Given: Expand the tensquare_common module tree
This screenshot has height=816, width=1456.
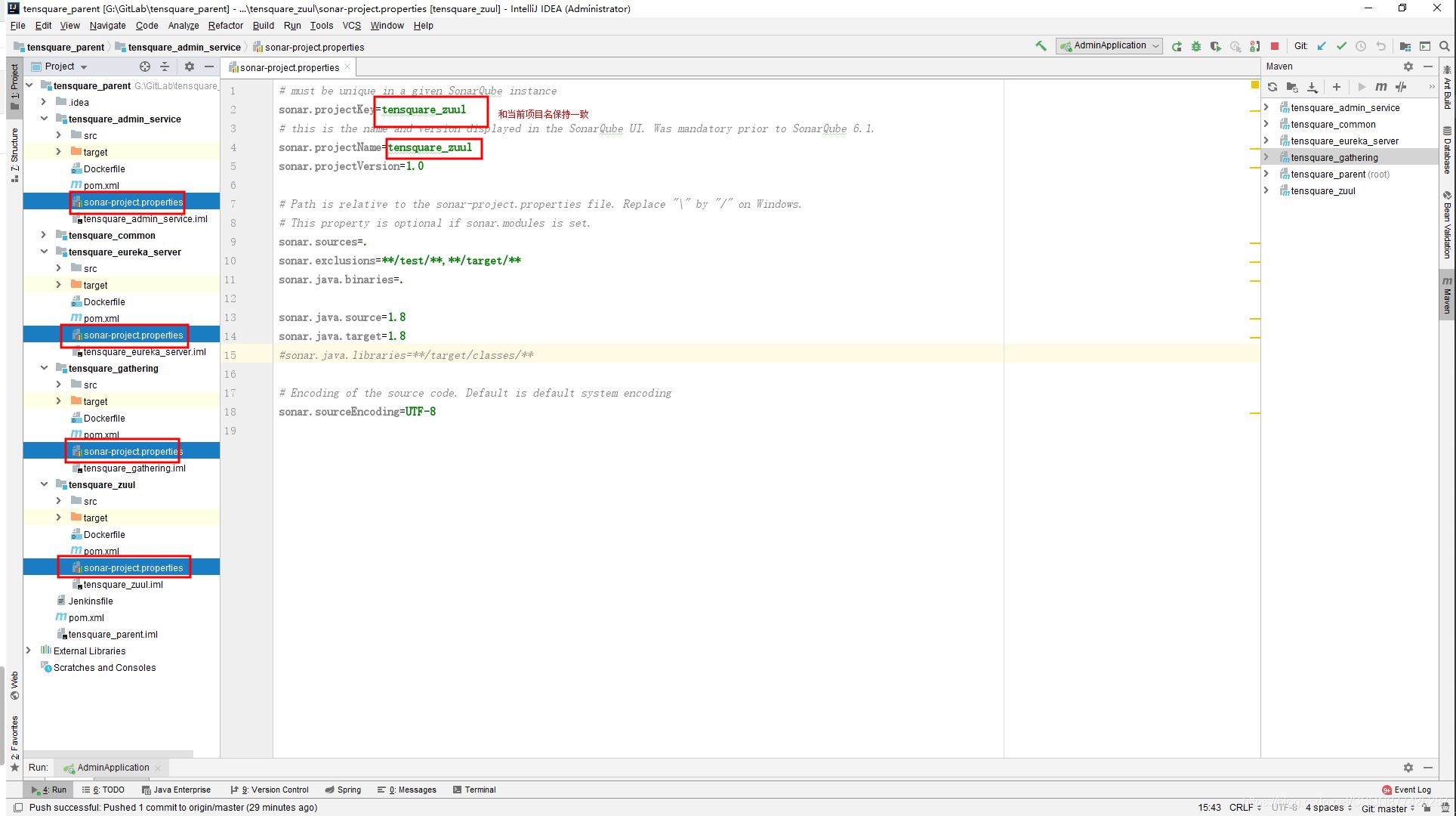Looking at the screenshot, I should point(44,235).
